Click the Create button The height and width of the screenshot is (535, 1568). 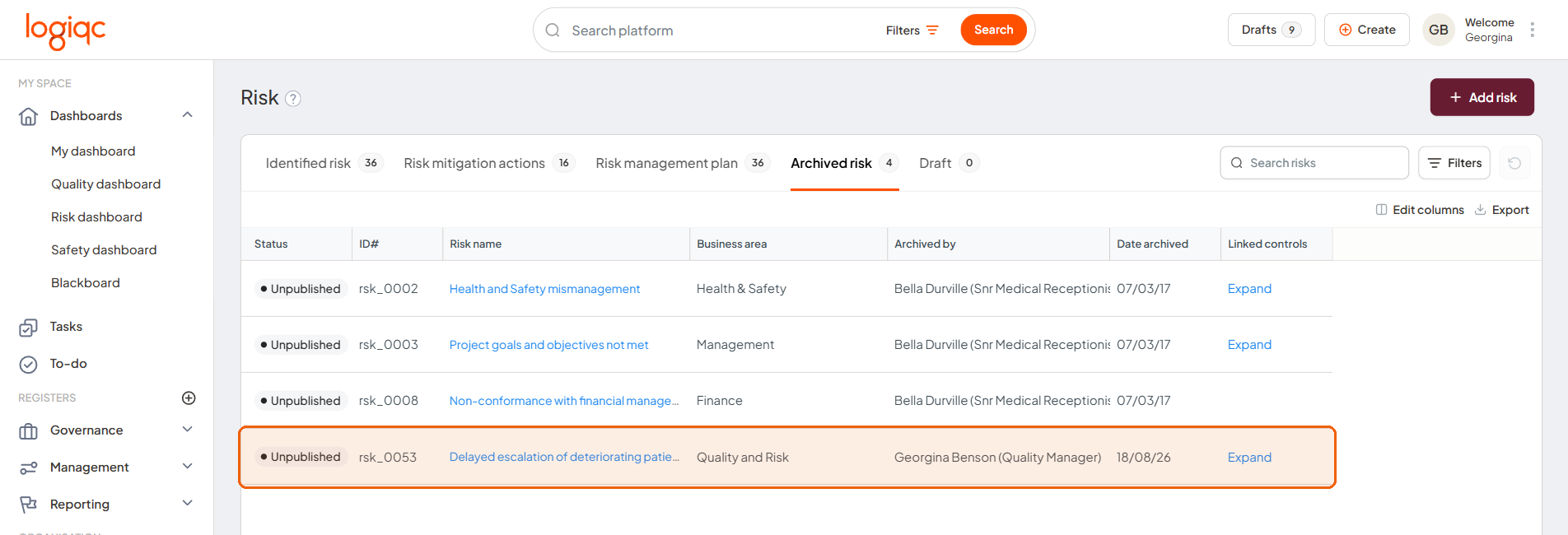coord(1367,30)
